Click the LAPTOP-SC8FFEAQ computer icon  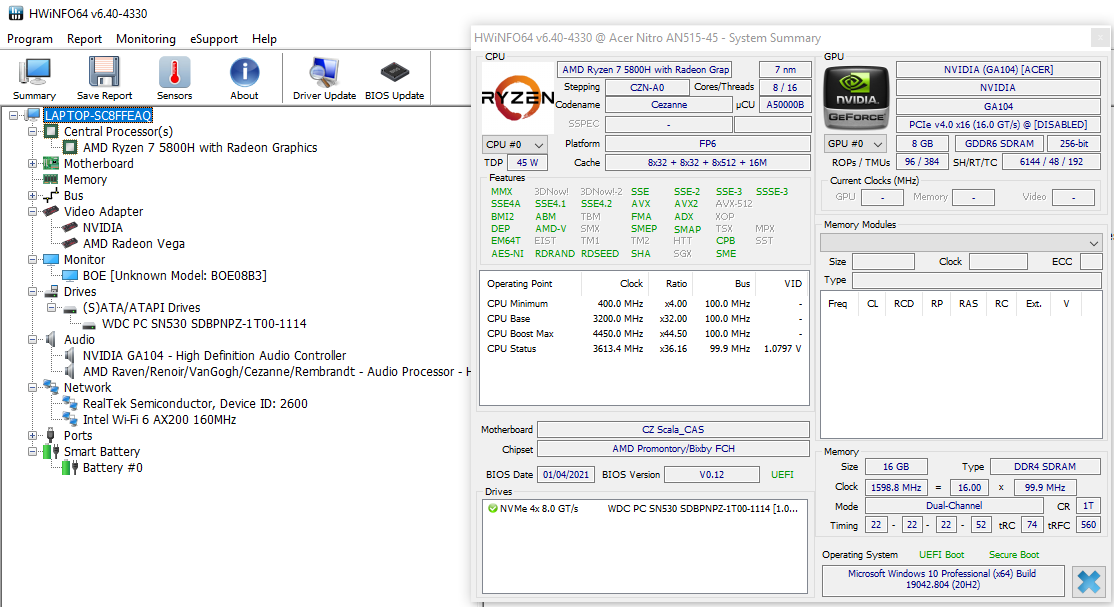(x=33, y=115)
